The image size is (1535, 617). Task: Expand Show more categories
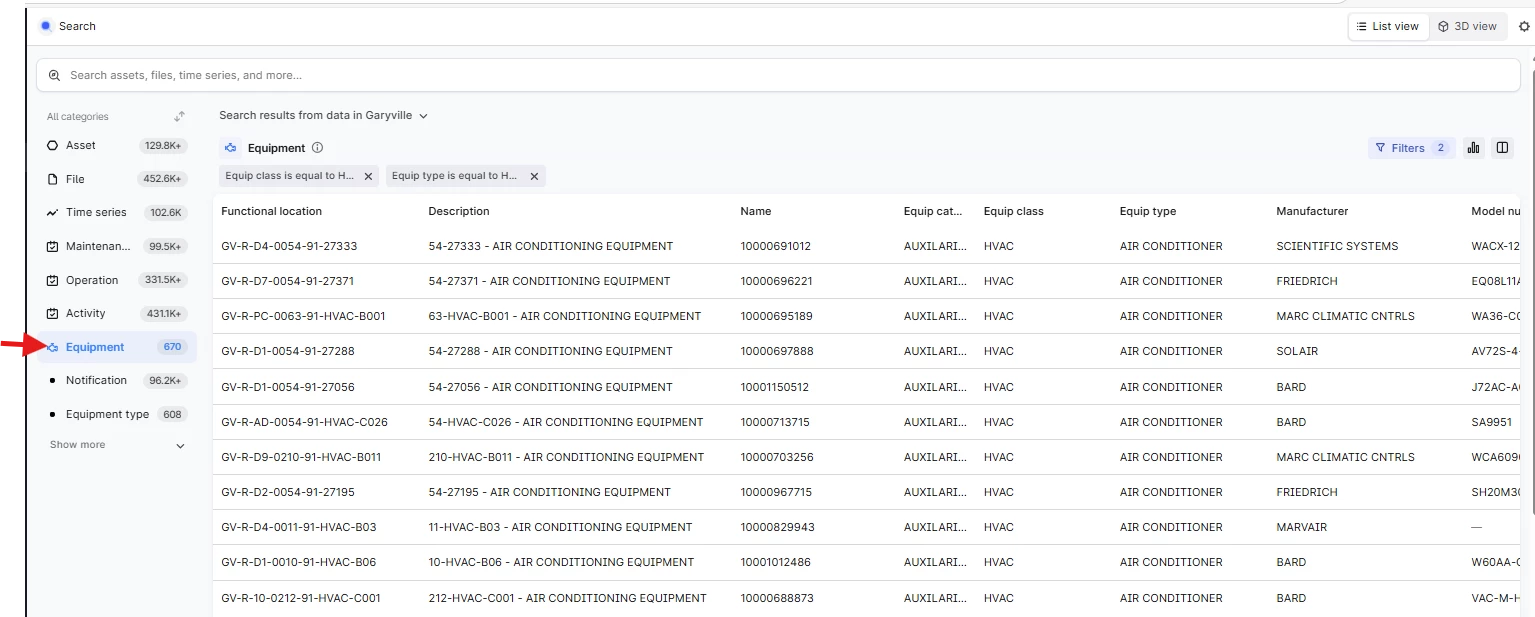117,445
